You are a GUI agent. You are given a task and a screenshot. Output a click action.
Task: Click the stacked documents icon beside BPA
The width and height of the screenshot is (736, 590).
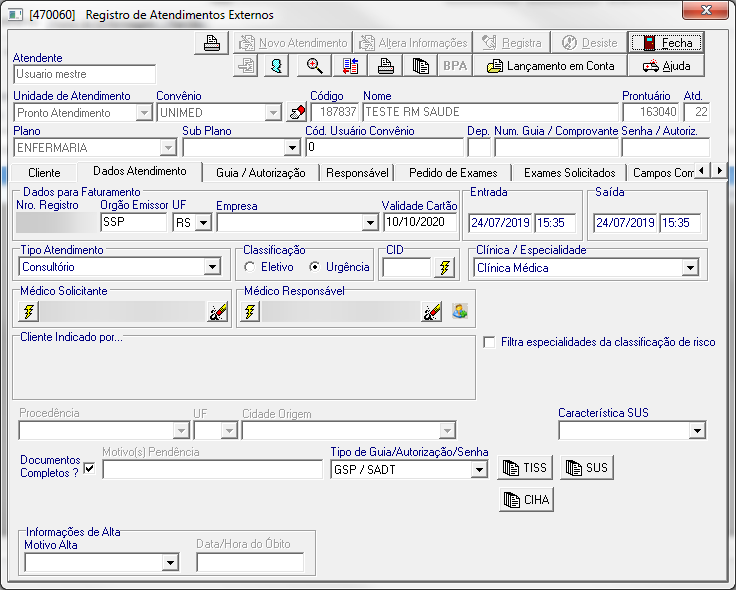tap(420, 66)
